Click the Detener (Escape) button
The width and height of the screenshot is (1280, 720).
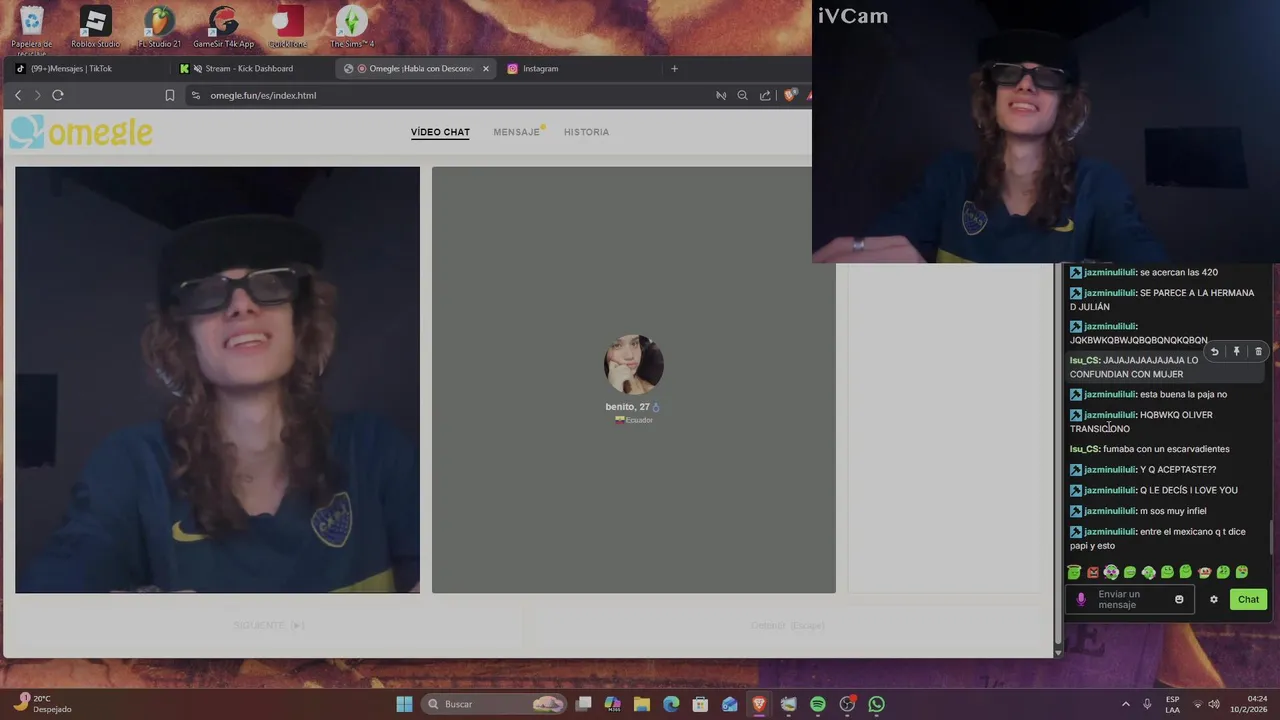(788, 625)
